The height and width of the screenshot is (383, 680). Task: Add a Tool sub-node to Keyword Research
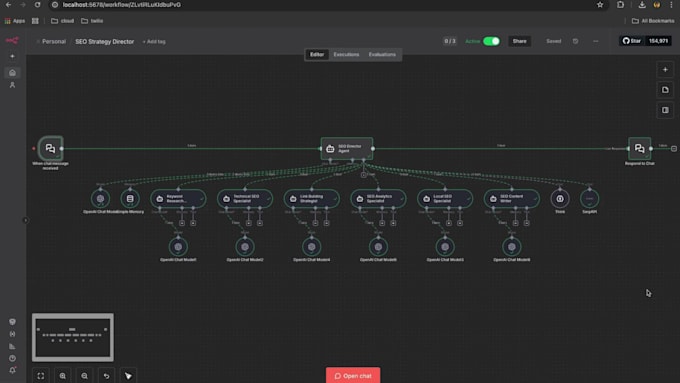pos(193,223)
